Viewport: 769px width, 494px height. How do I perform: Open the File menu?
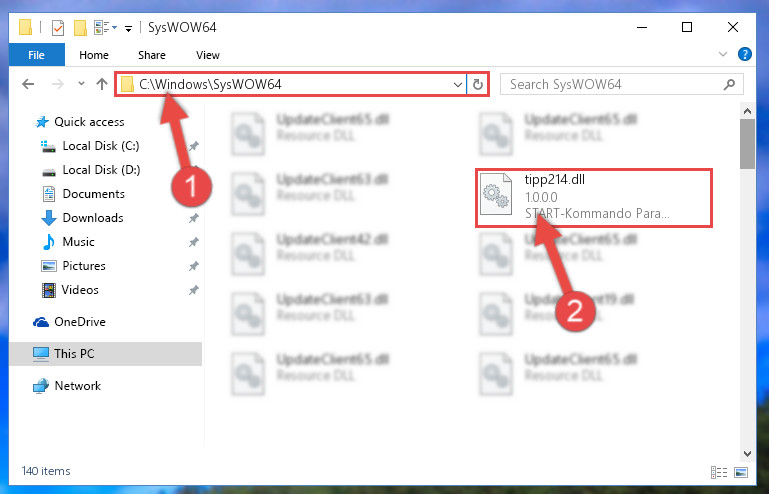tap(36, 54)
